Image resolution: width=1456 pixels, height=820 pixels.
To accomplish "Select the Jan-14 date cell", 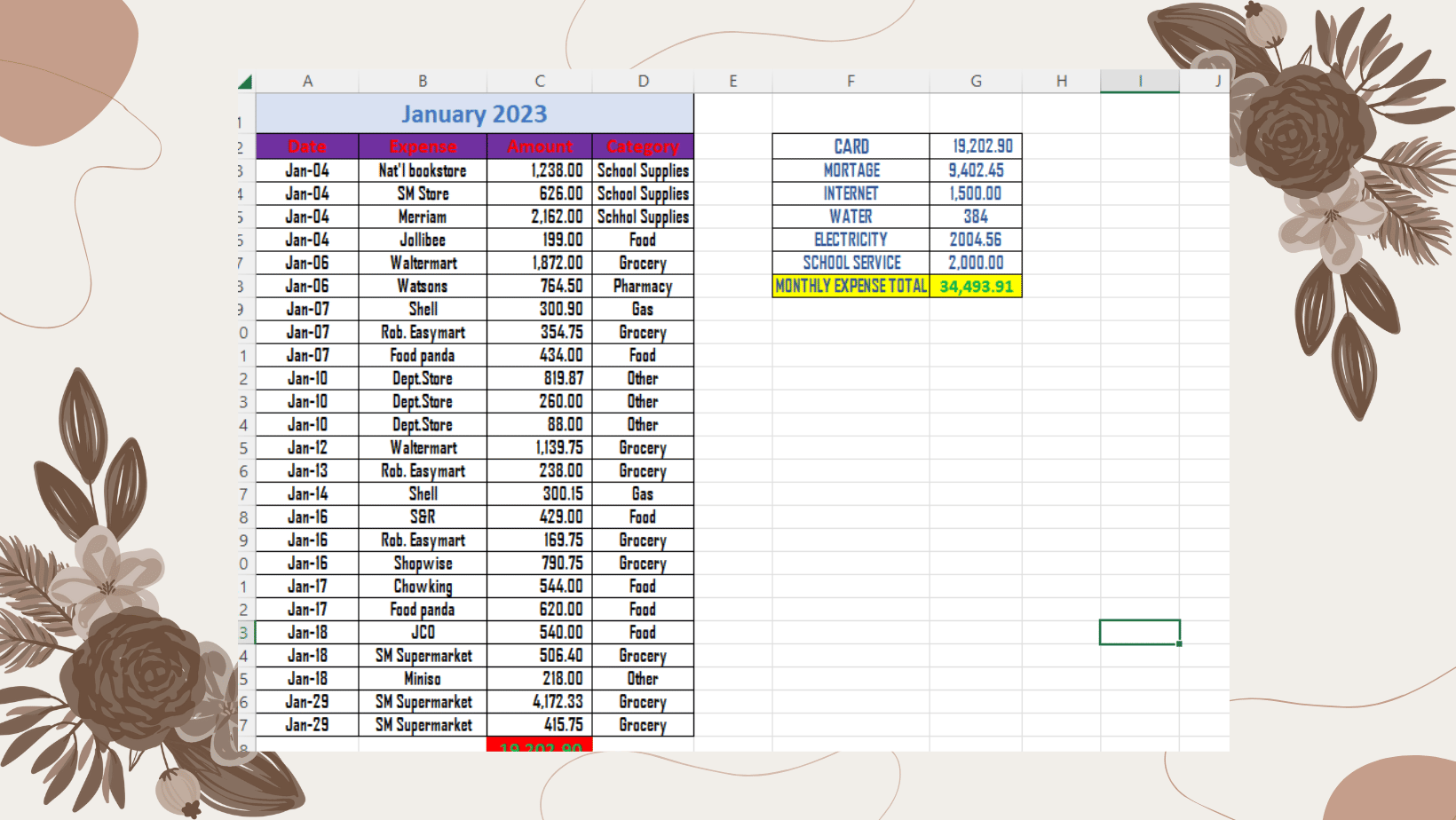I will click(307, 493).
